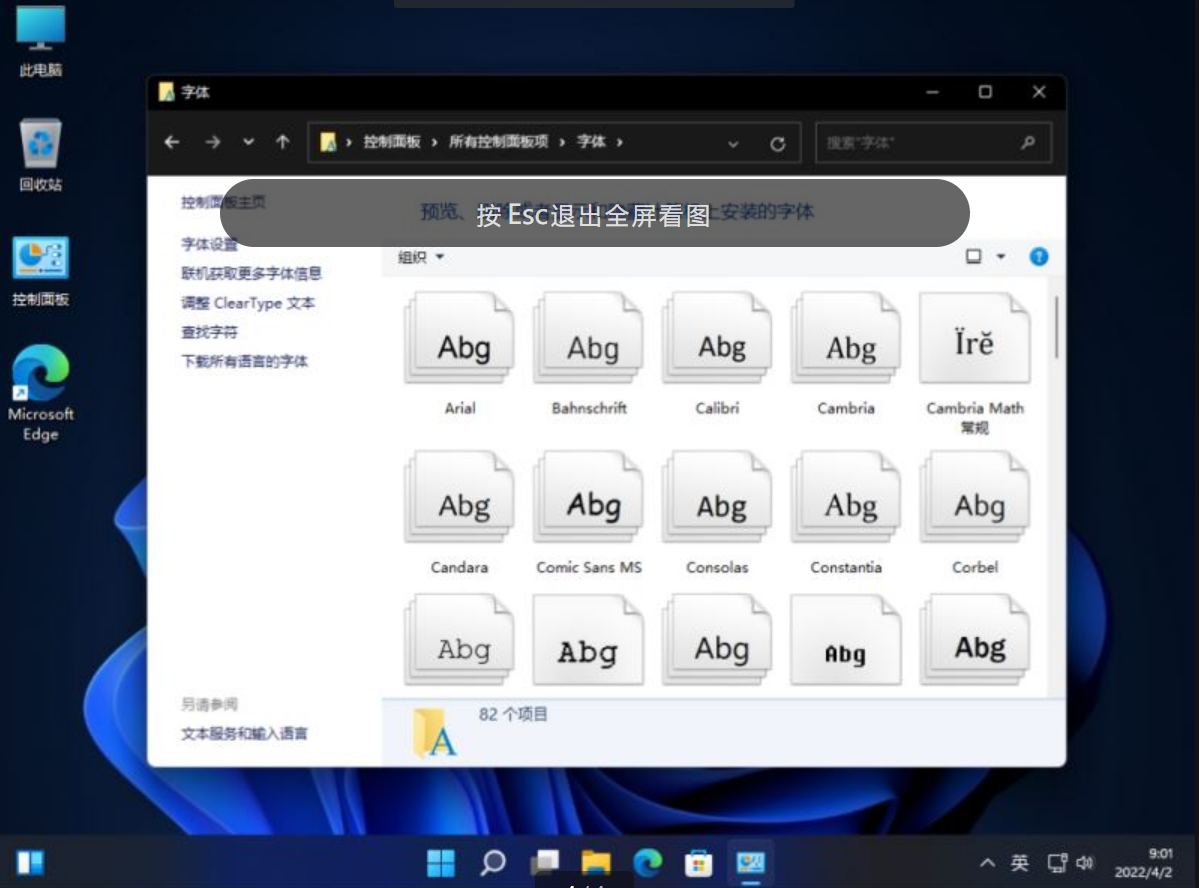Switch input language 英 indicator
This screenshot has width=1199, height=888.
[1019, 863]
